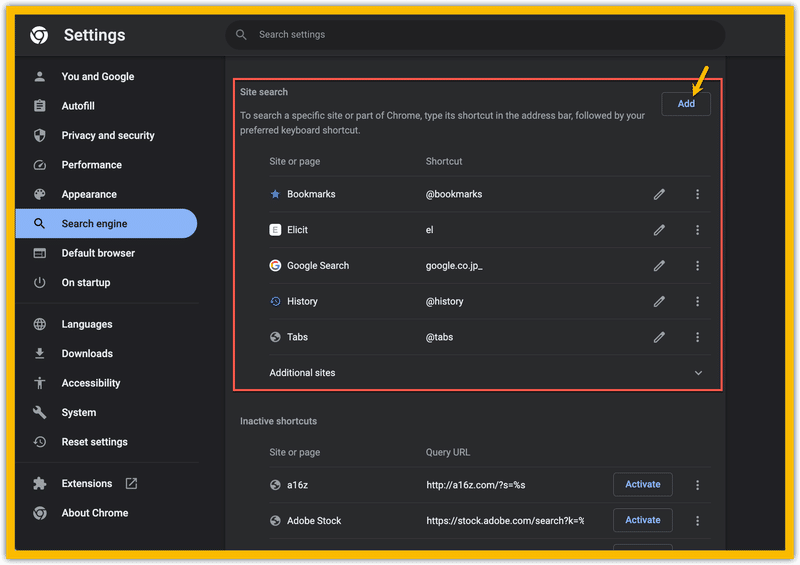Open more actions for History row
Screen dimensions: 800x565
(697, 302)
